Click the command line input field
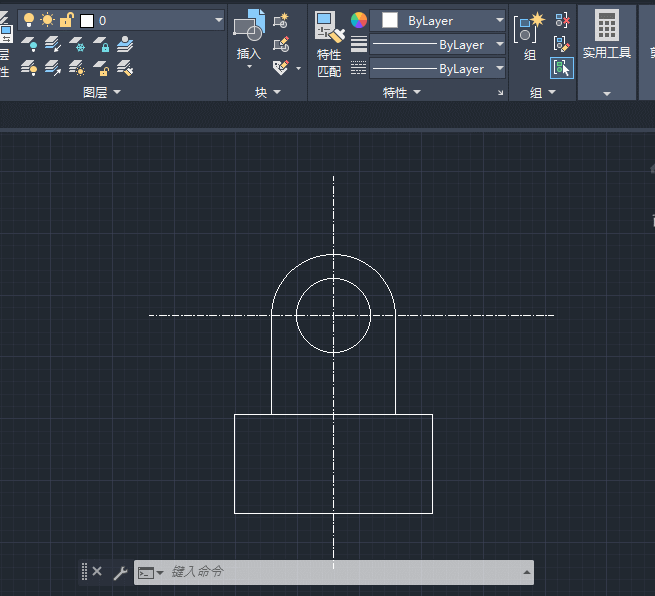This screenshot has height=596, width=655. 340,572
